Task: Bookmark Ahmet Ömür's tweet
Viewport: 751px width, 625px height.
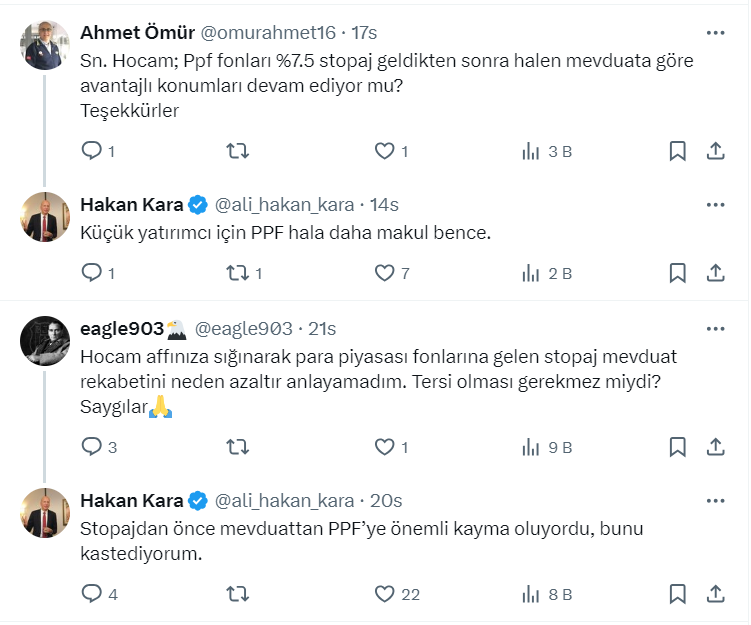Action: [x=677, y=151]
